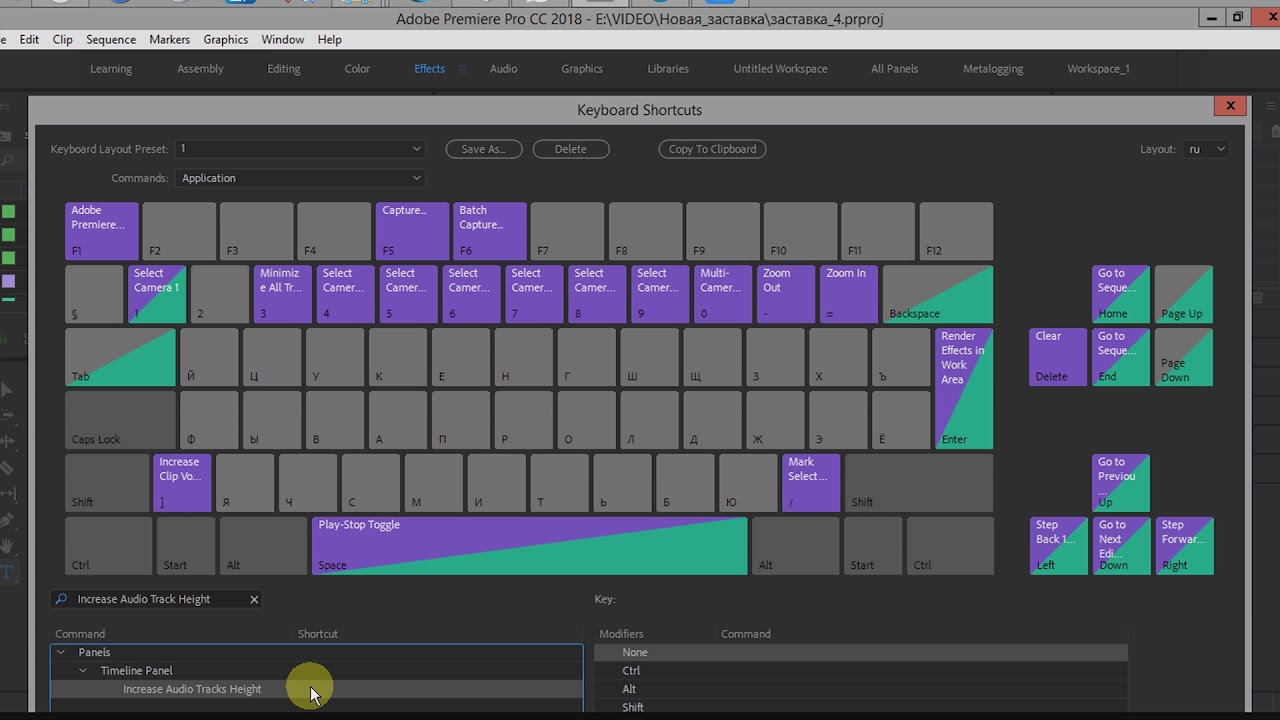Switch to the Learning workspace
This screenshot has width=1280, height=720.
(x=111, y=69)
